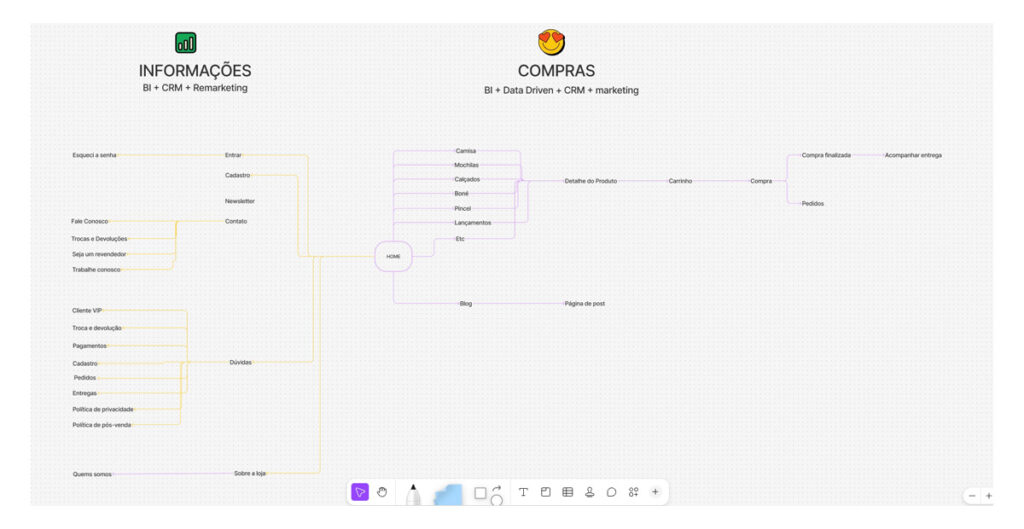This screenshot has height=529, width=1024.
Task: Insert a Table from the toolbar
Action: pos(567,492)
